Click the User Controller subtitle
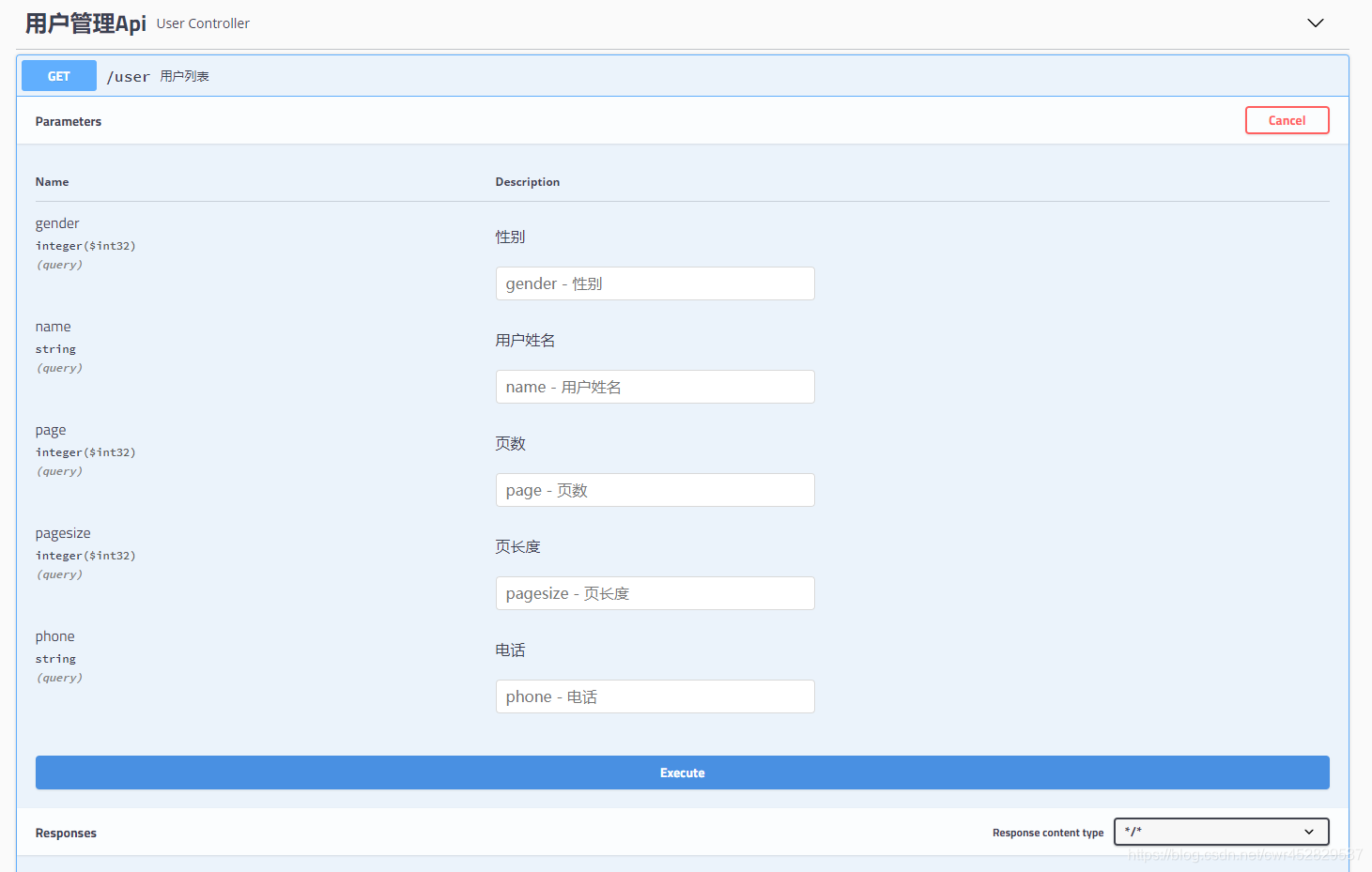The height and width of the screenshot is (872, 1372). point(203,23)
